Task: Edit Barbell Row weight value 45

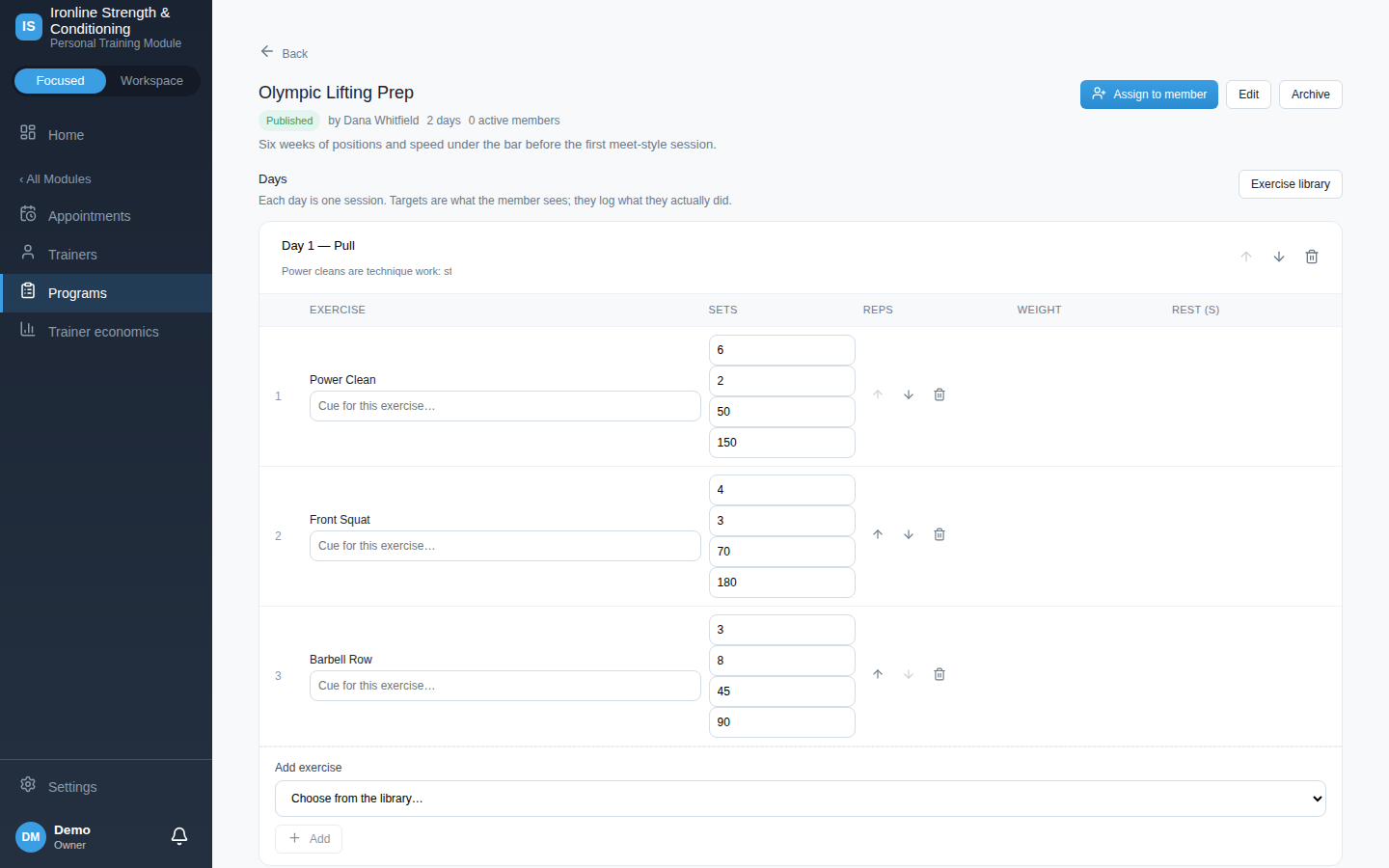Action: click(782, 692)
